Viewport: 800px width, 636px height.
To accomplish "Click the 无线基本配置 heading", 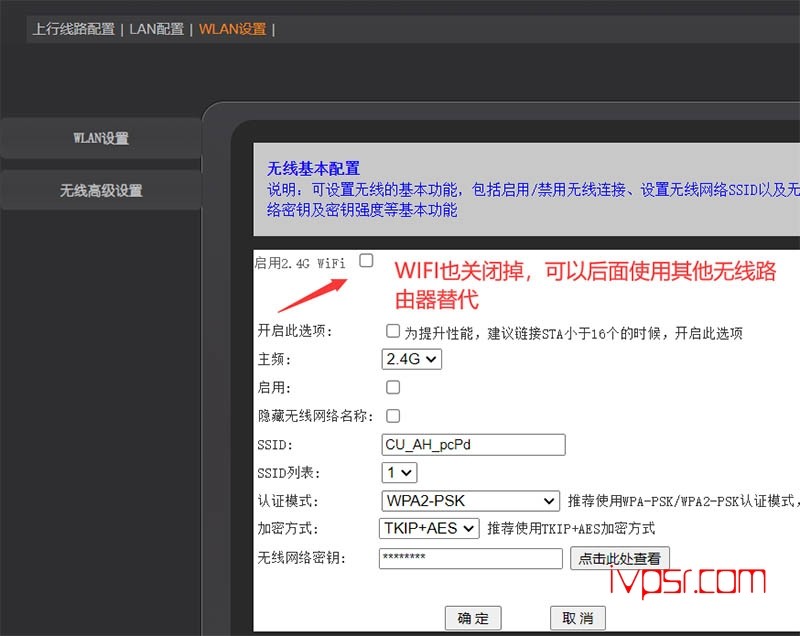I will point(313,168).
